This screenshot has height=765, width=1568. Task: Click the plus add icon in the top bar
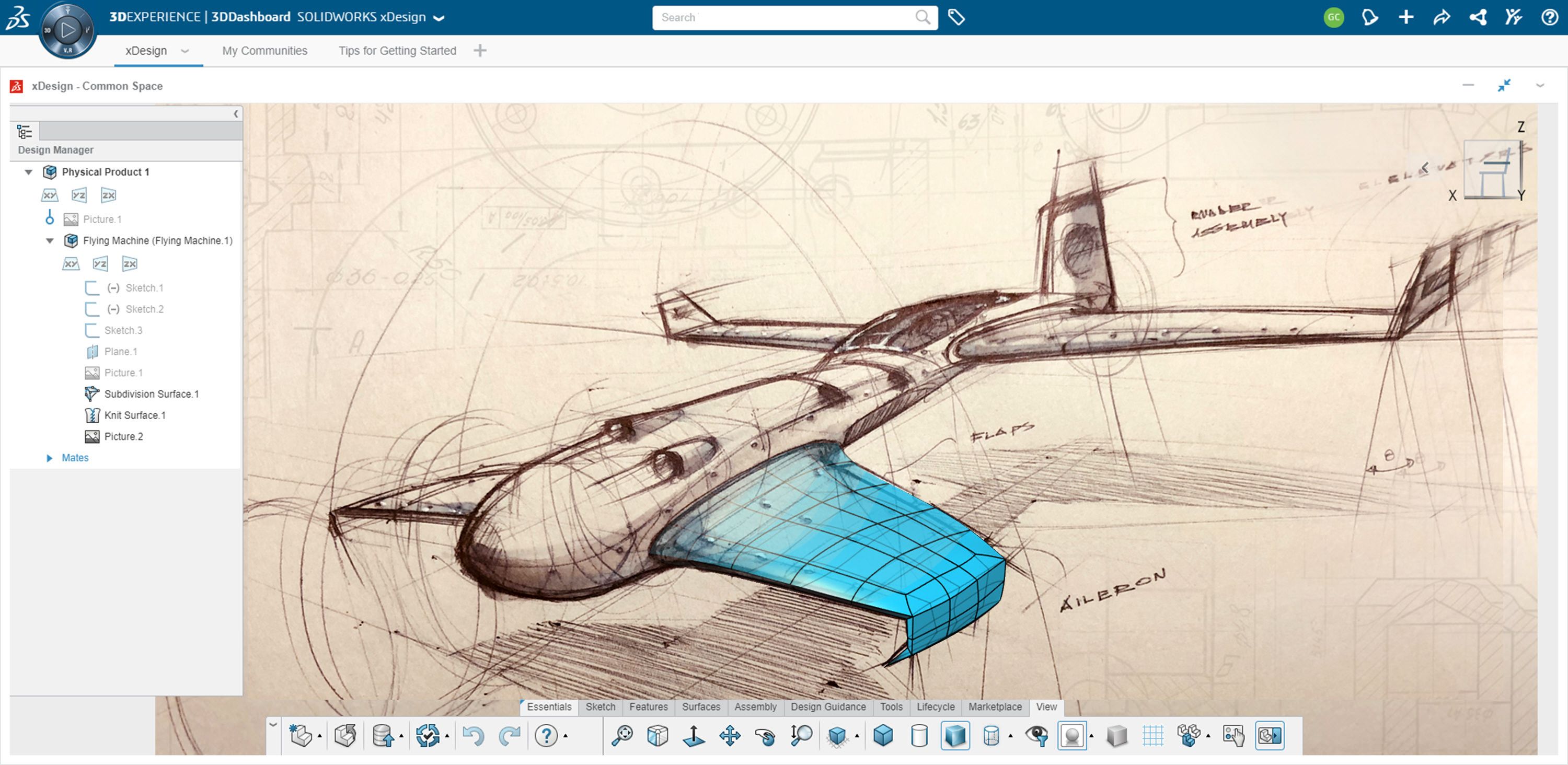pos(1406,17)
